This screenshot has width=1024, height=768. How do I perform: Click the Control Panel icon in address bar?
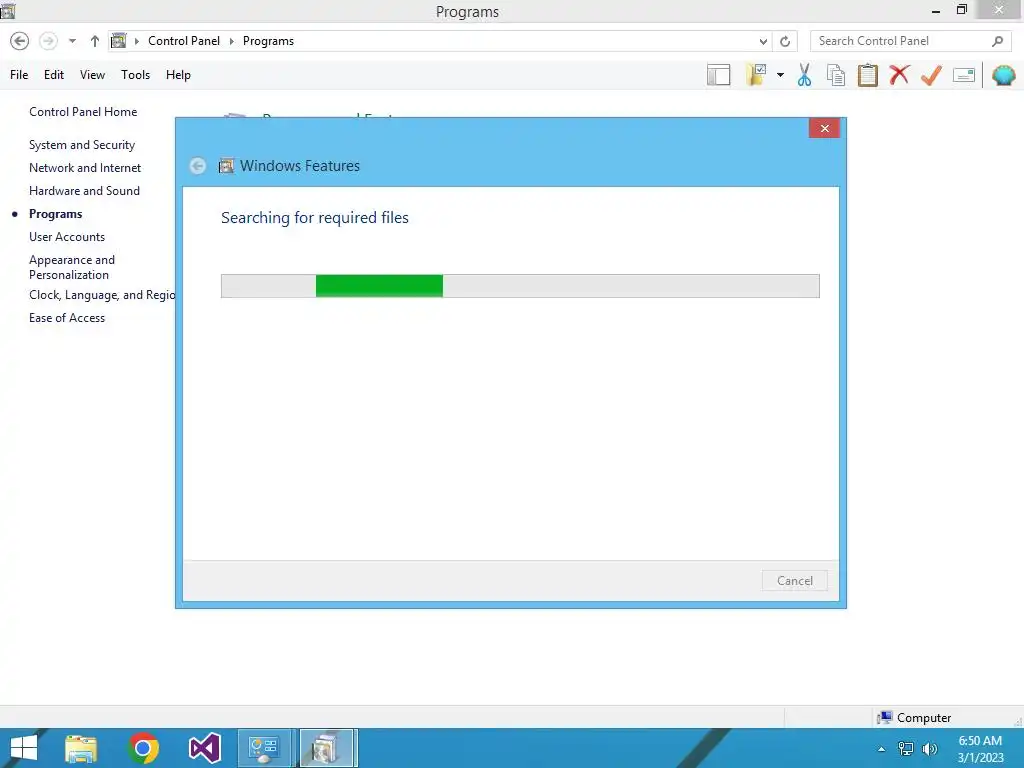118,41
